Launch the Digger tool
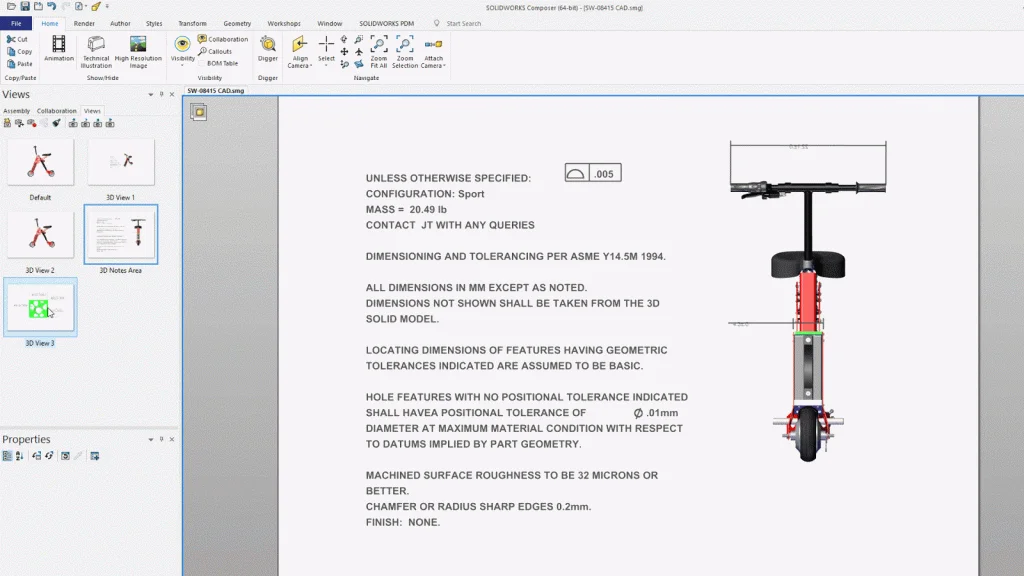The image size is (1024, 576). pyautogui.click(x=268, y=46)
